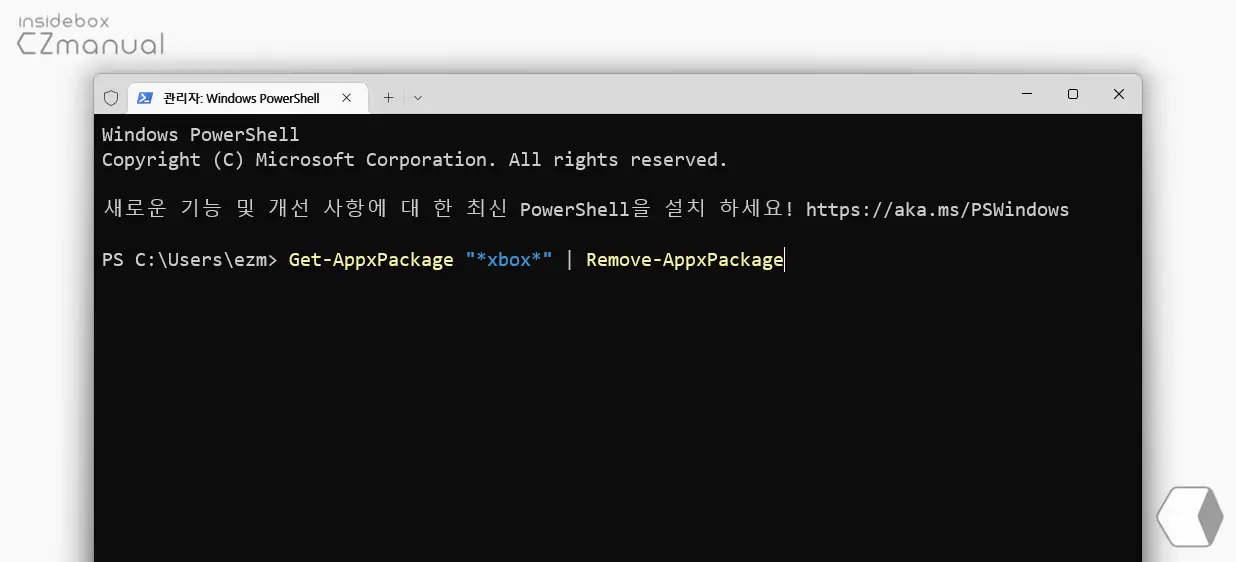Expand the new tab profile dropdown
The width and height of the screenshot is (1236, 562).
click(x=418, y=98)
